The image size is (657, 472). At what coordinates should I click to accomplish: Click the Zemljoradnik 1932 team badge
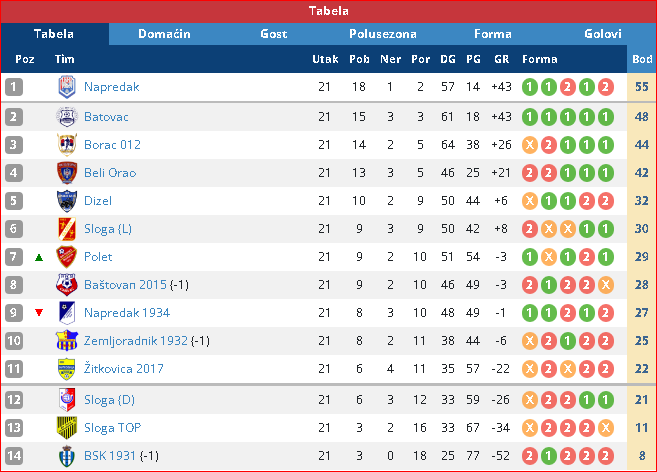(x=67, y=341)
